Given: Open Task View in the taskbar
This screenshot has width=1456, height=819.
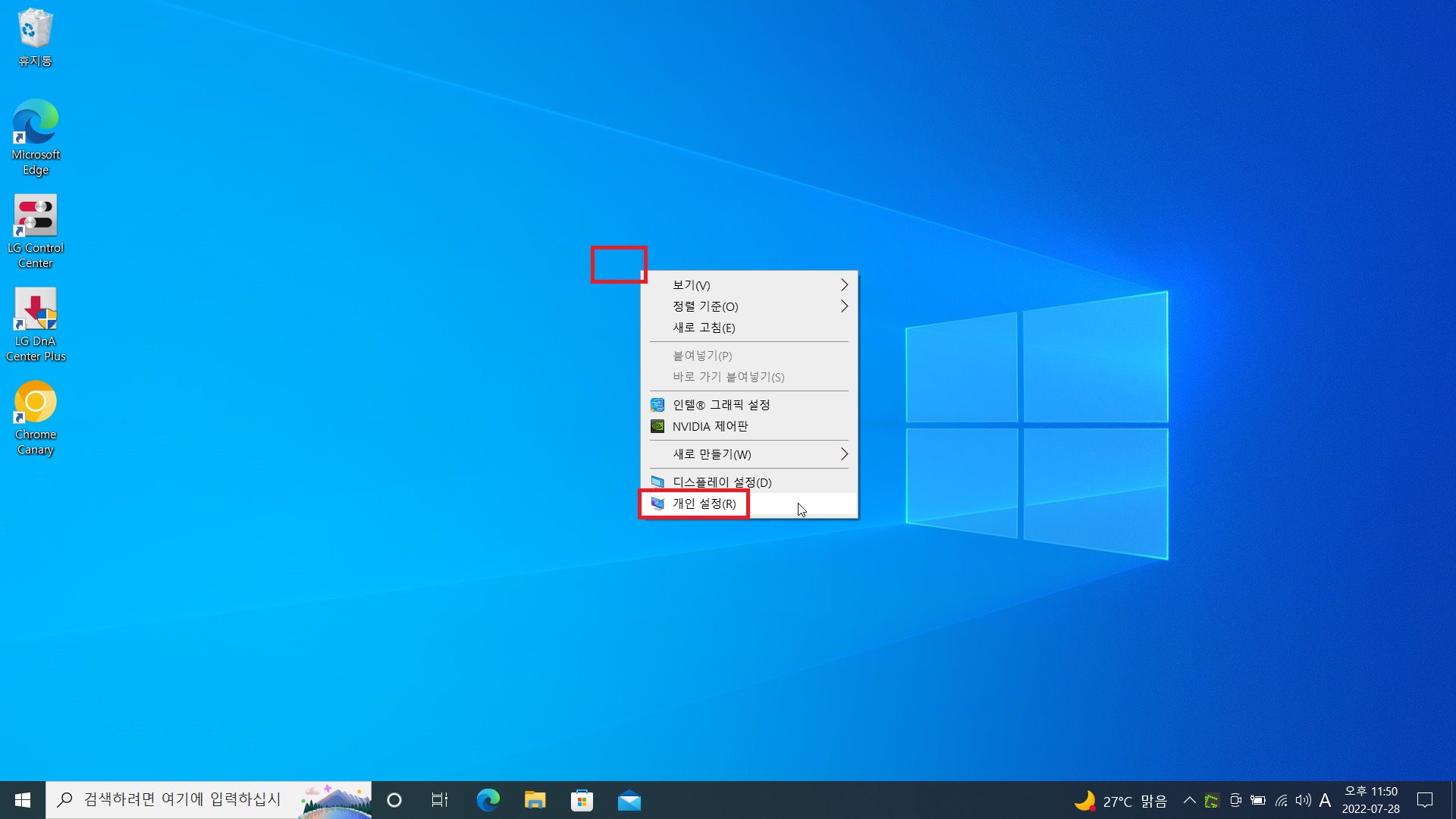Looking at the screenshot, I should click(440, 800).
